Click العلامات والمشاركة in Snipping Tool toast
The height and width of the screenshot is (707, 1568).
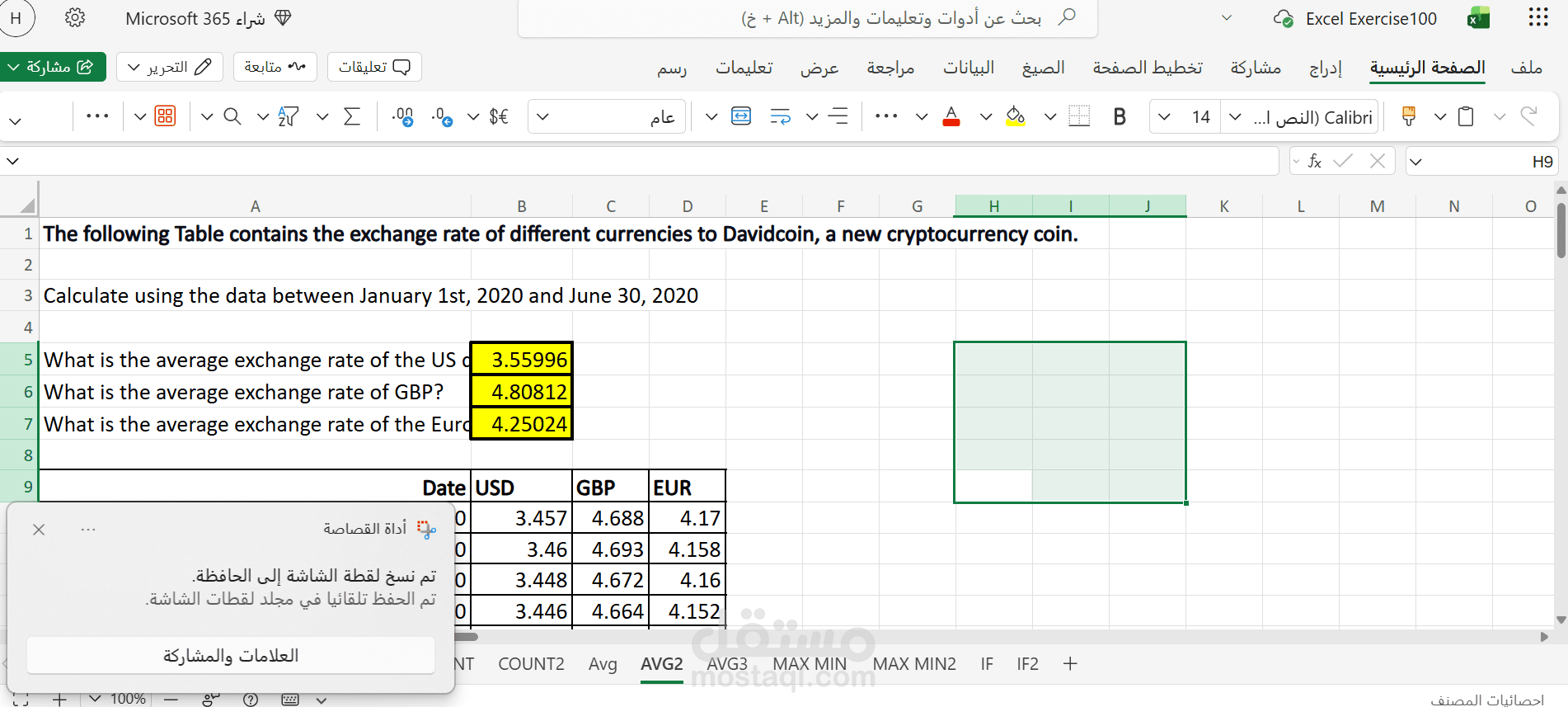point(231,655)
